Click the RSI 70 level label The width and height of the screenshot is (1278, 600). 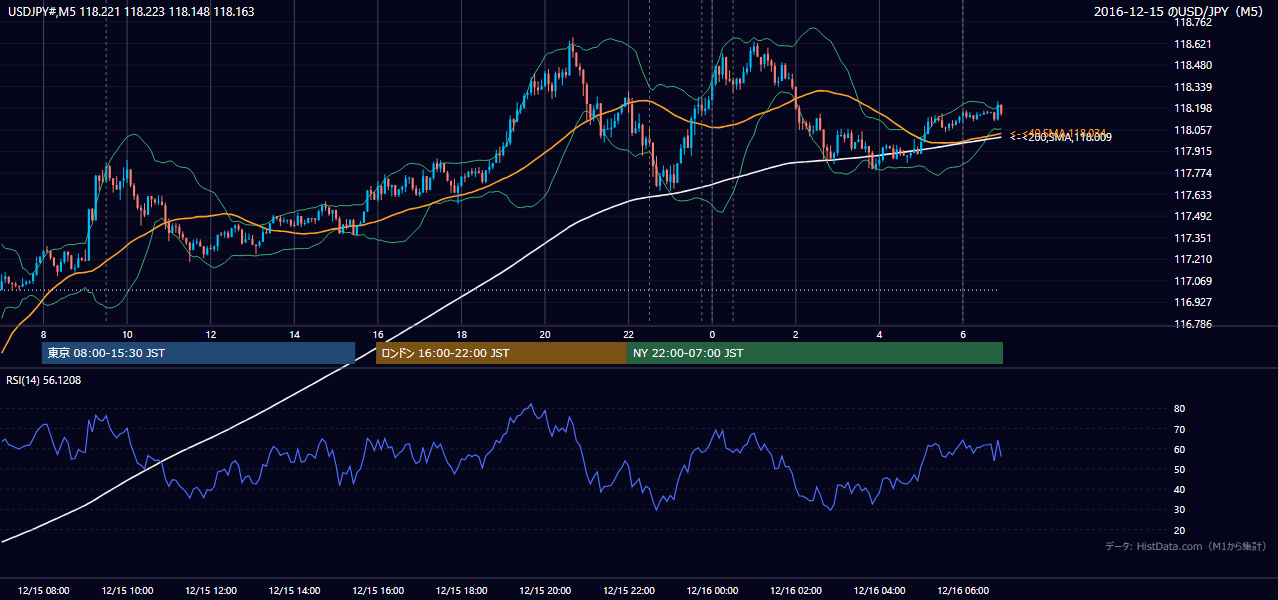tap(1179, 429)
